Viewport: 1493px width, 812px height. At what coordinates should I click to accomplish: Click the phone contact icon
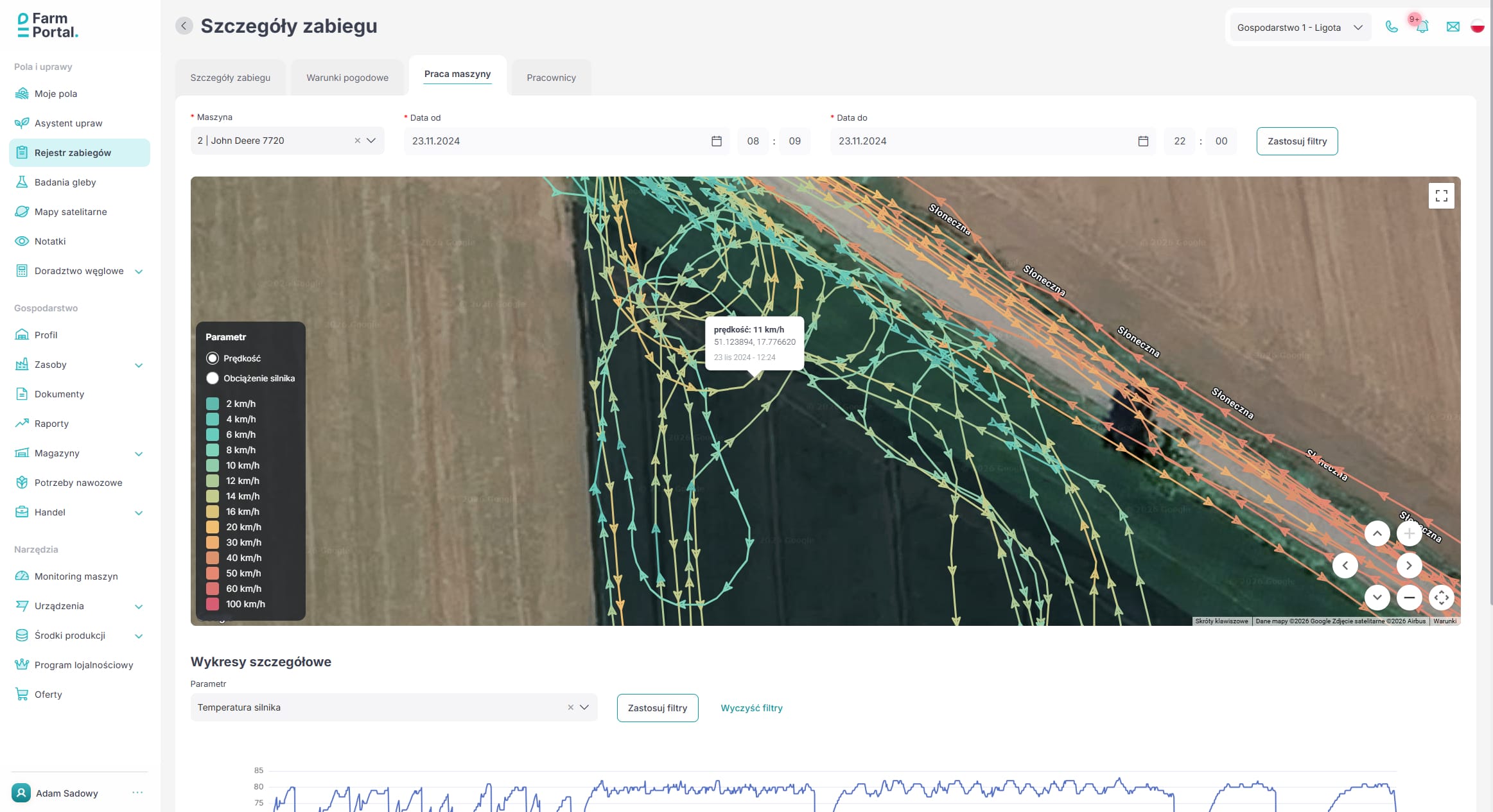tap(1391, 27)
